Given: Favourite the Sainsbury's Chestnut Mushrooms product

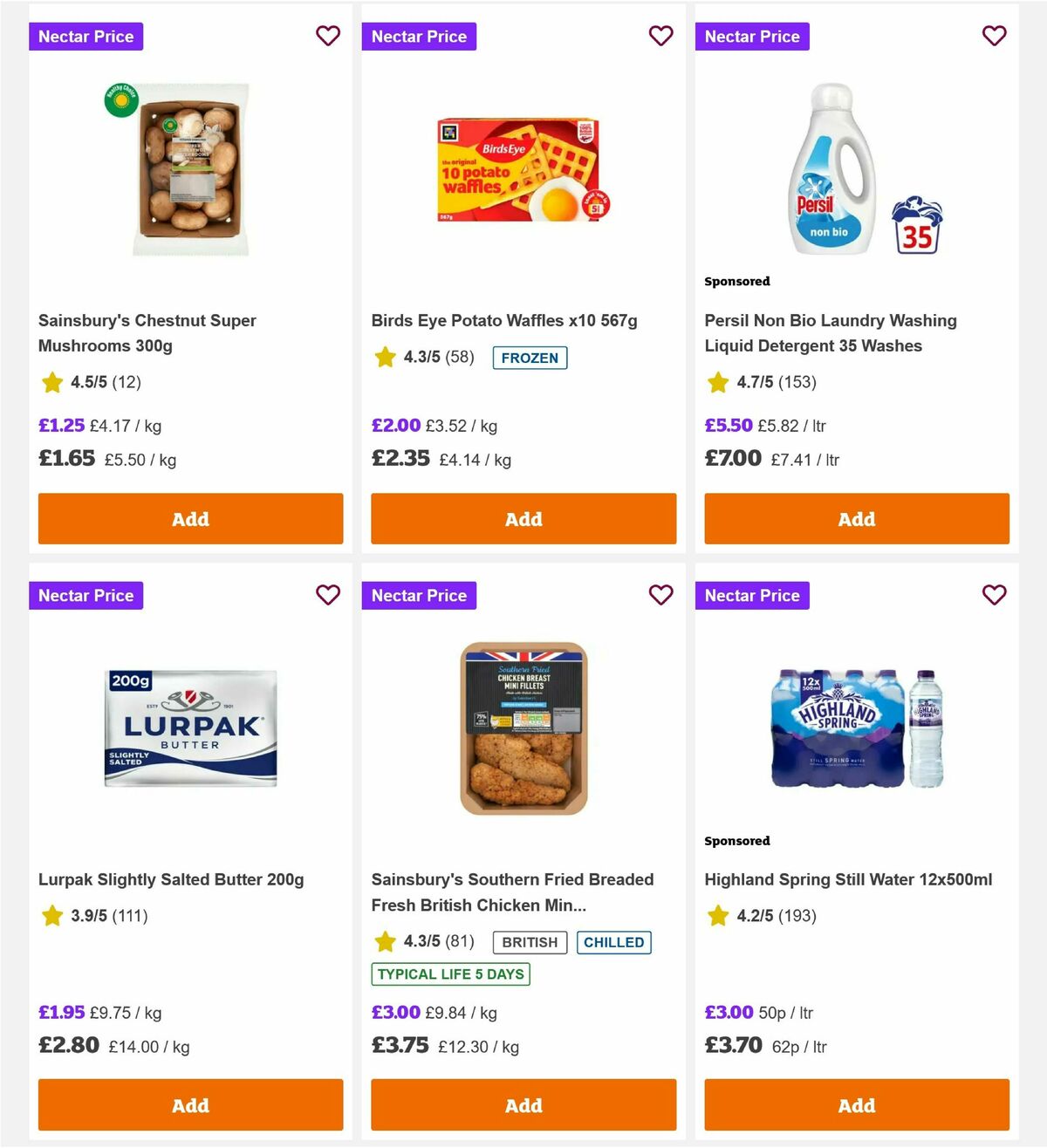Looking at the screenshot, I should [328, 36].
